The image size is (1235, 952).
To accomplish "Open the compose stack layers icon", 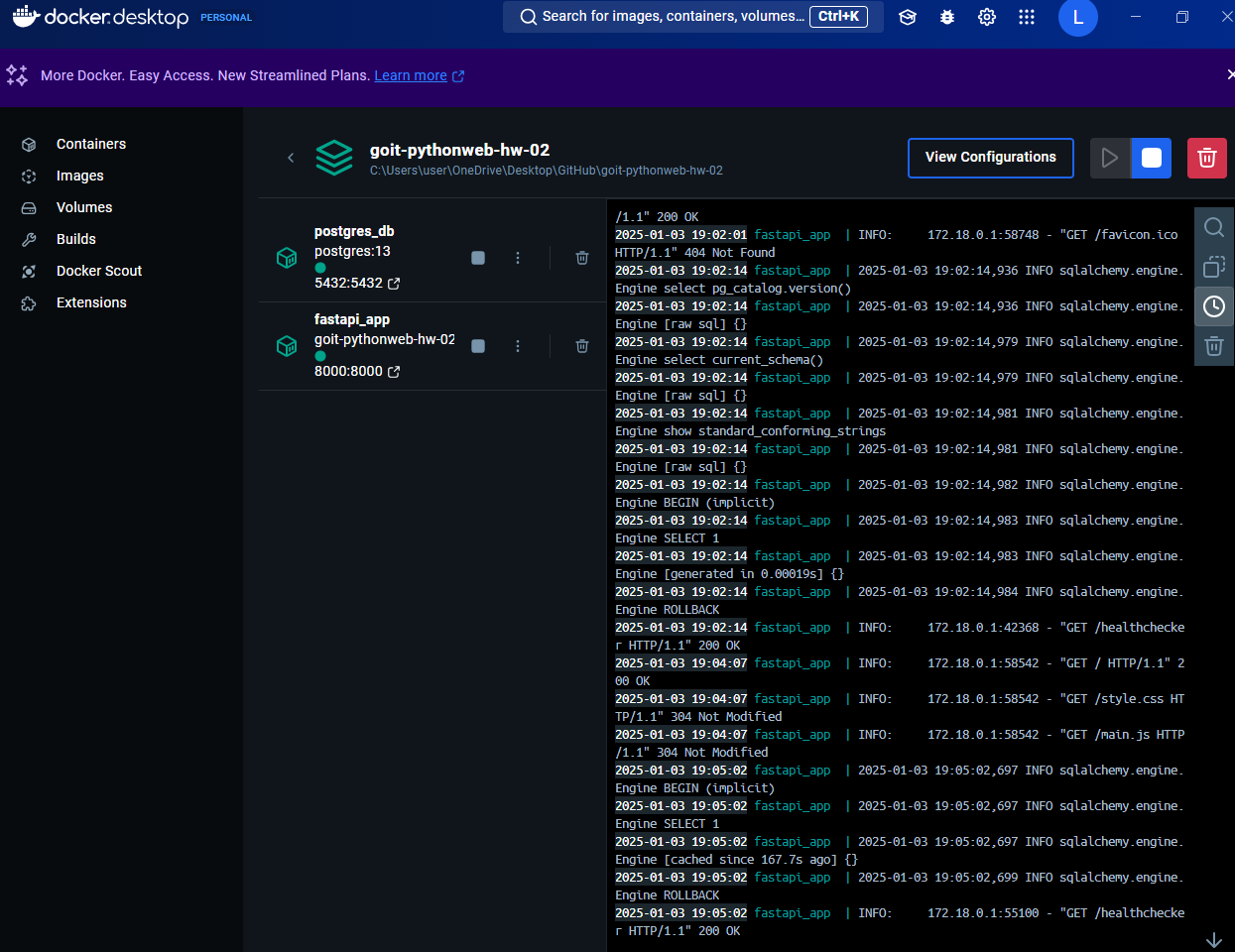I will [334, 158].
